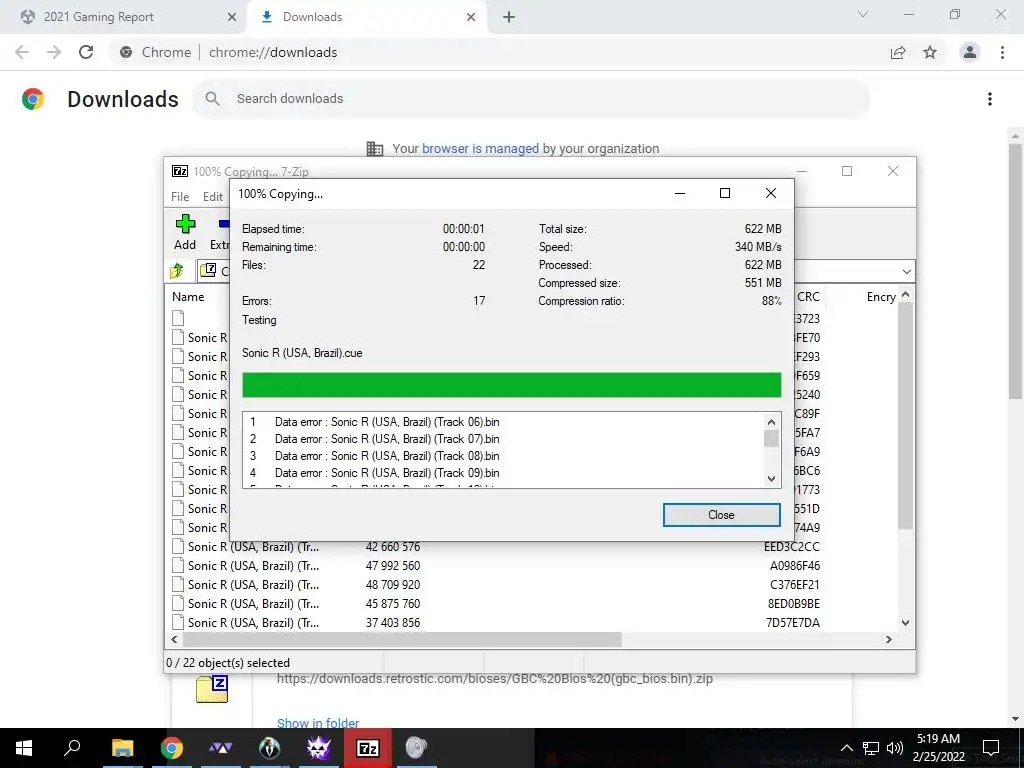The image size is (1024, 768).
Task: Click CRC value A0986F46
Action: tap(795, 566)
